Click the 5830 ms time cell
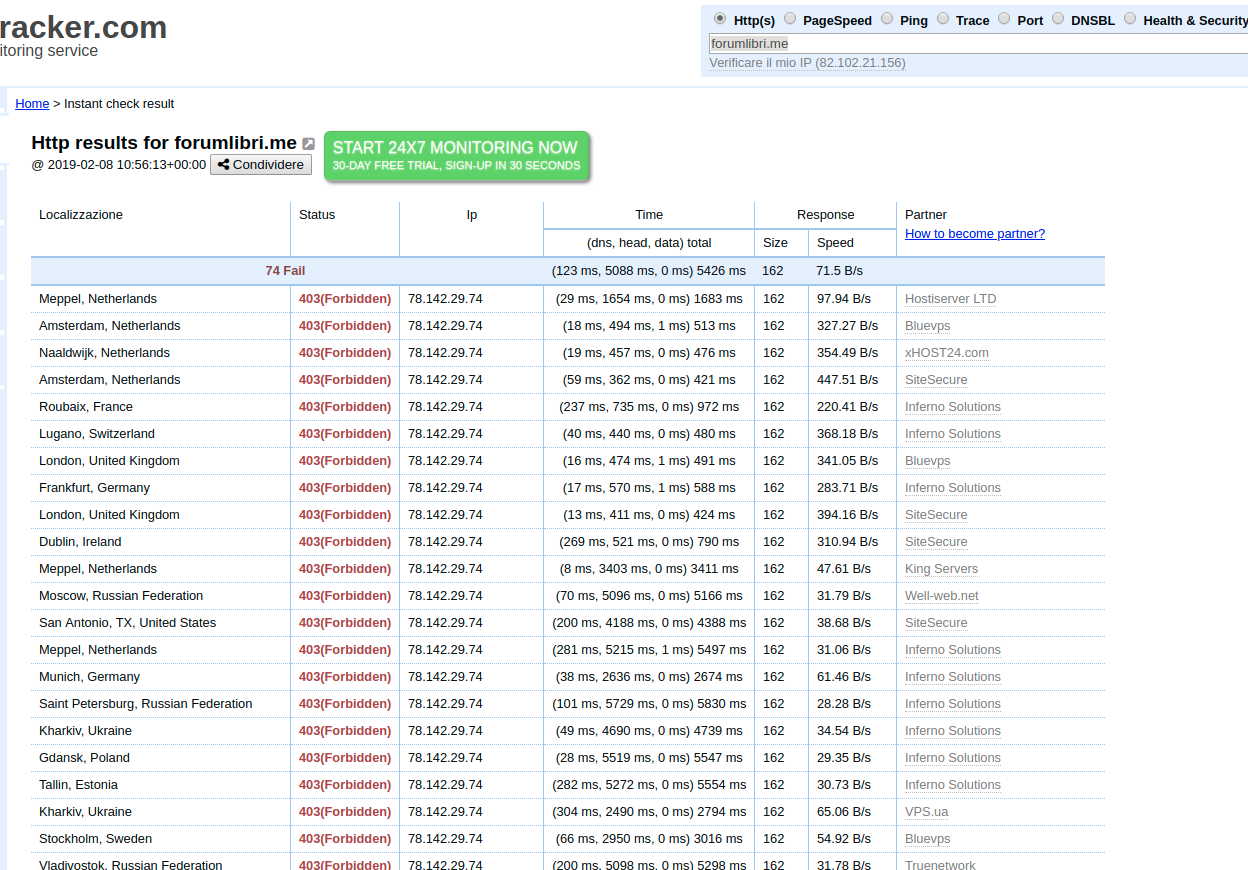 click(x=649, y=704)
